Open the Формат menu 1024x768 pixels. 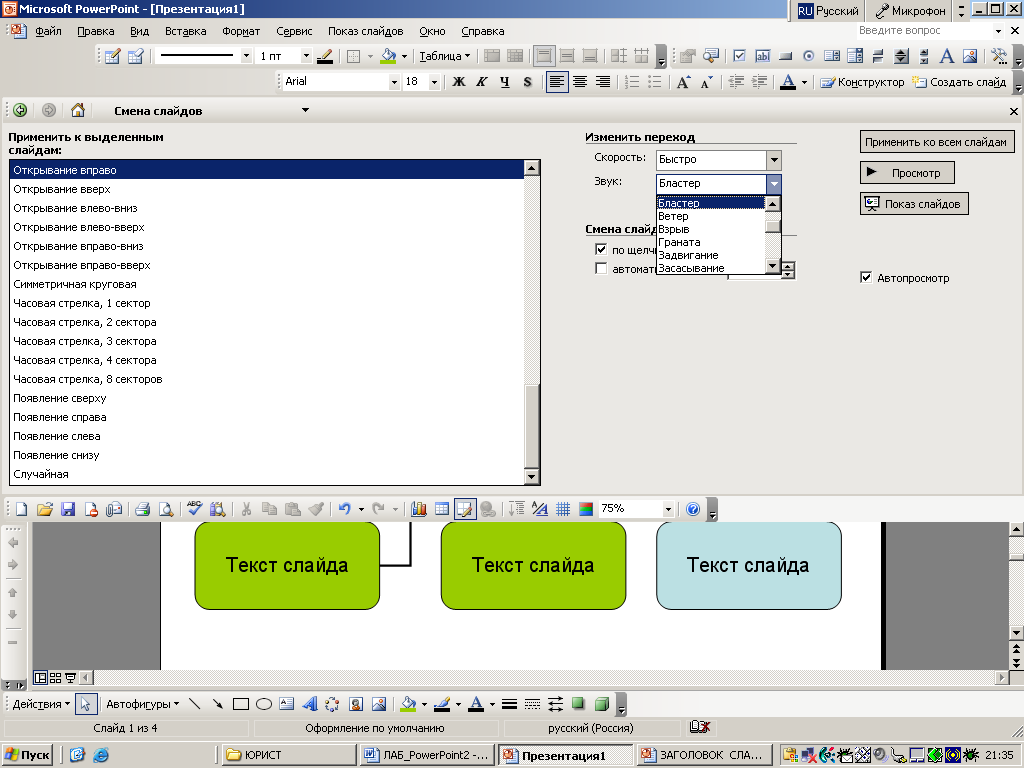point(241,31)
